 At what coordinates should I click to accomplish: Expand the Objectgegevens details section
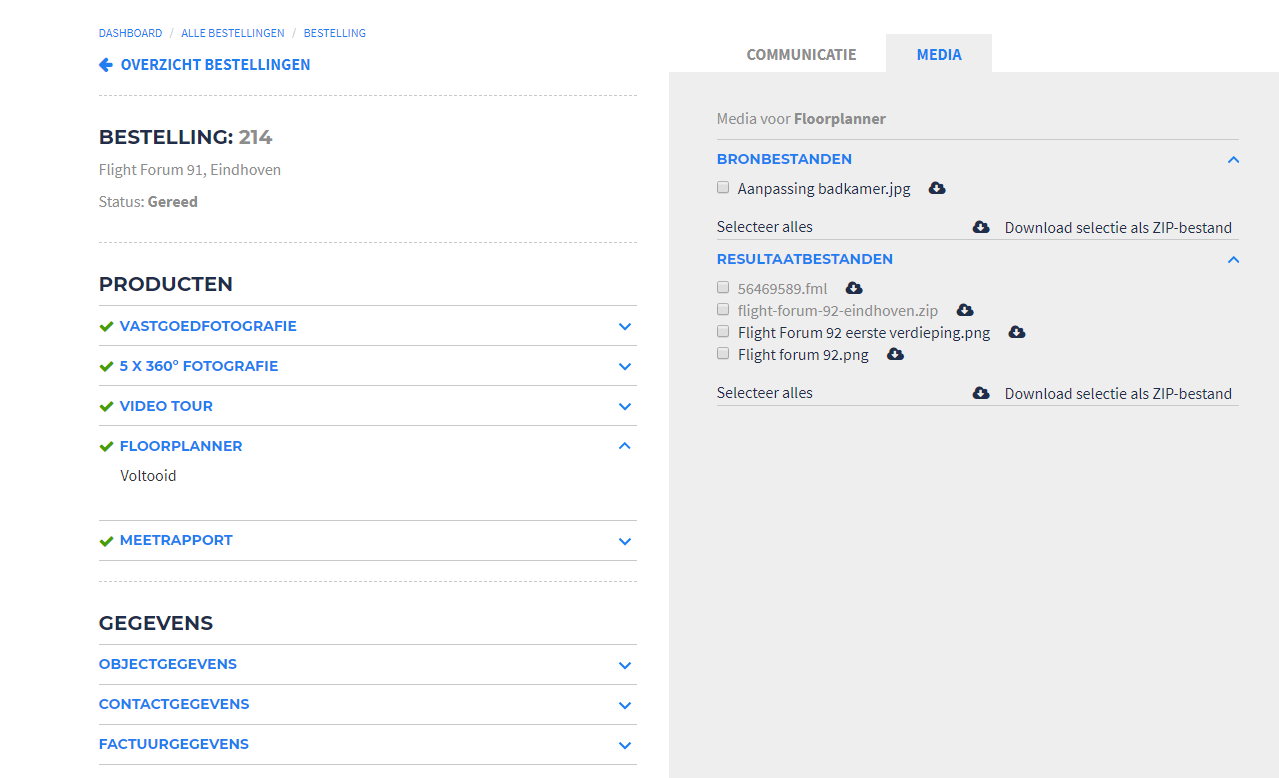tap(625, 665)
